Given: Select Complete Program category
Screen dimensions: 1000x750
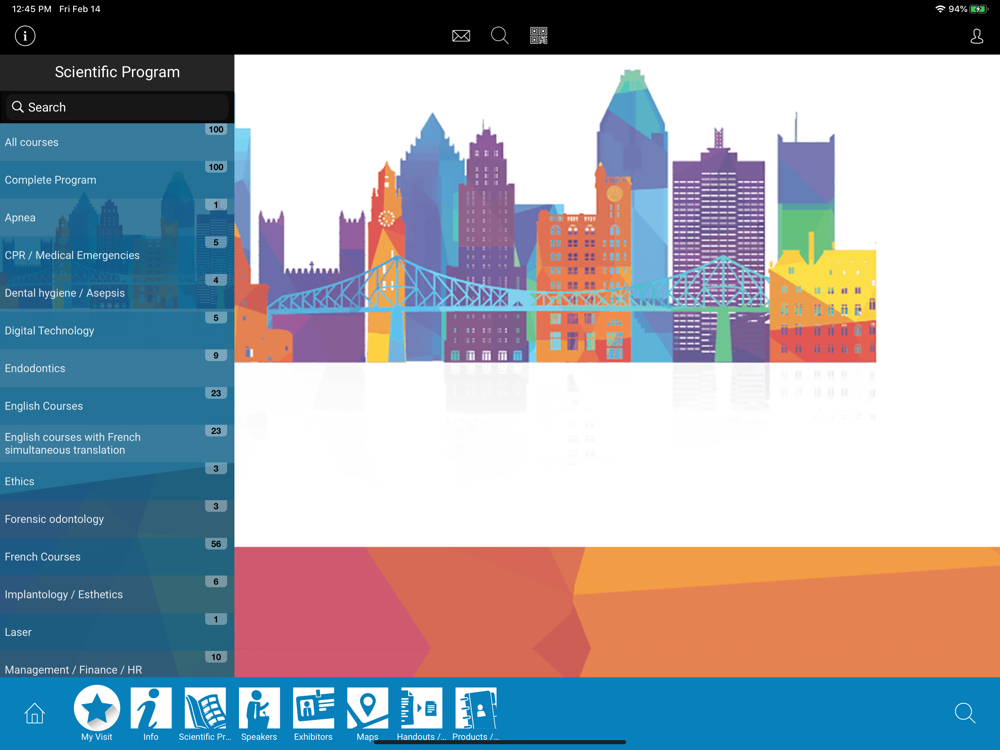Looking at the screenshot, I should pos(117,180).
